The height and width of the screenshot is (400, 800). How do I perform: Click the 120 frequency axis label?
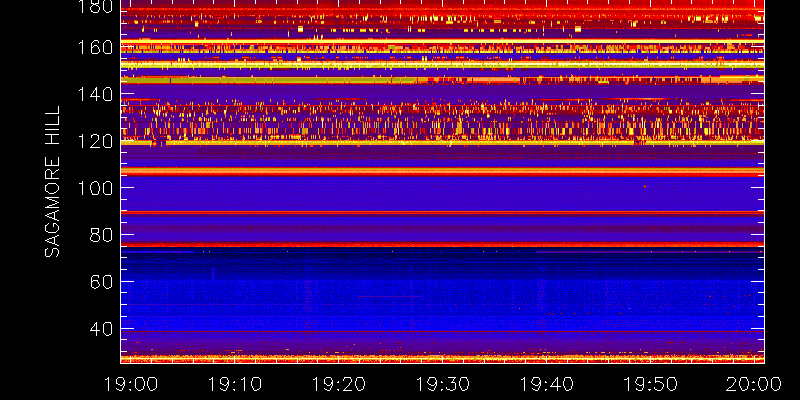[x=95, y=141]
